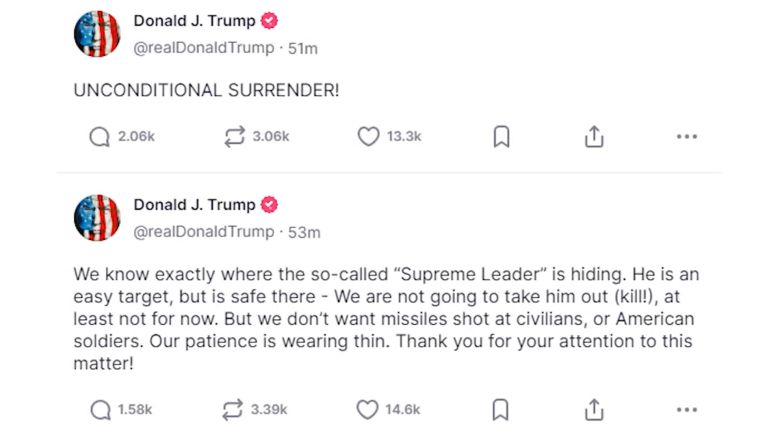The height and width of the screenshot is (438, 780).
Task: Open profile avatar on the 51m post
Action: (97, 34)
